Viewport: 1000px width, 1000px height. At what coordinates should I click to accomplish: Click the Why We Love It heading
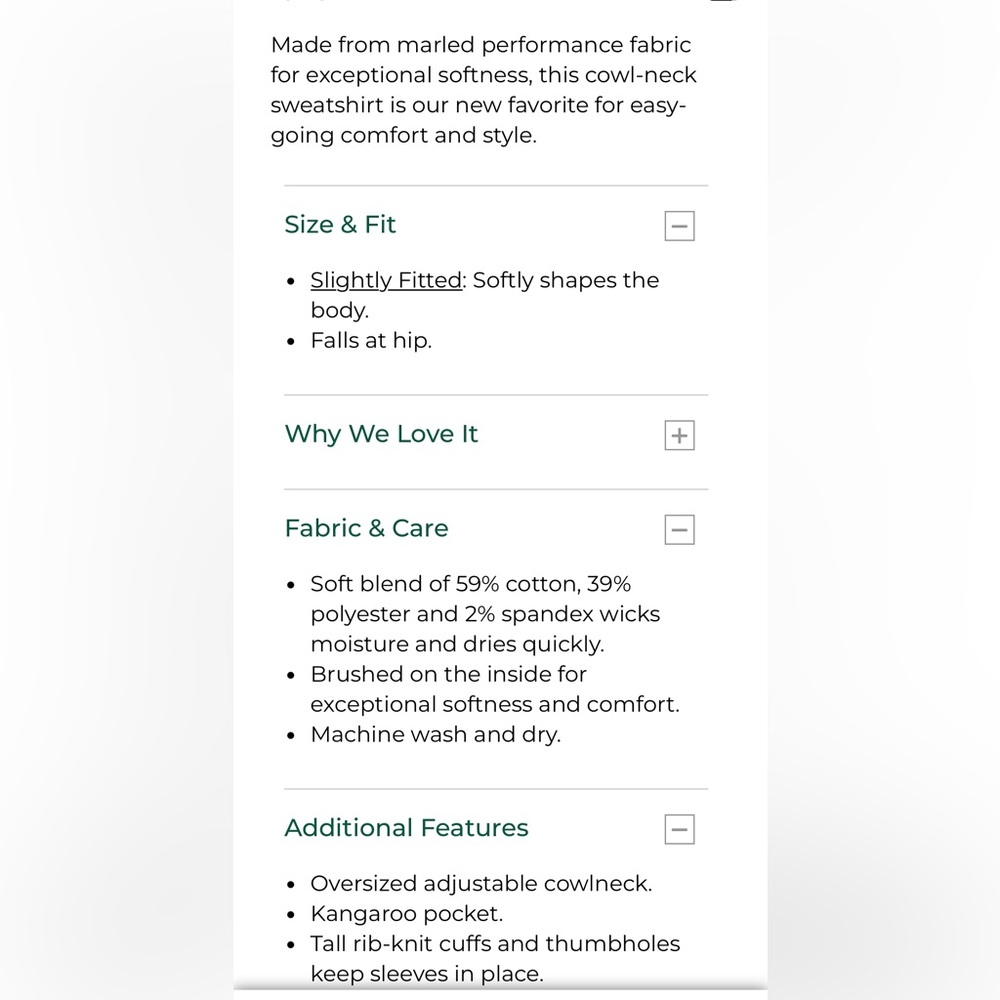381,434
